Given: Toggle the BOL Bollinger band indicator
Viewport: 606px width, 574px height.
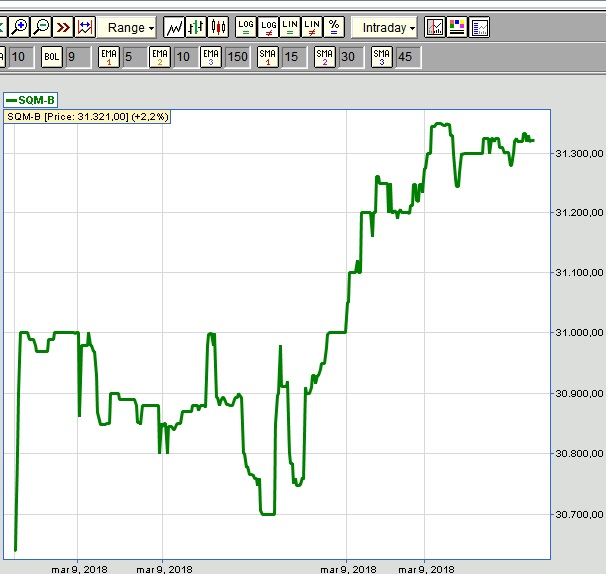Looking at the screenshot, I should 52,57.
